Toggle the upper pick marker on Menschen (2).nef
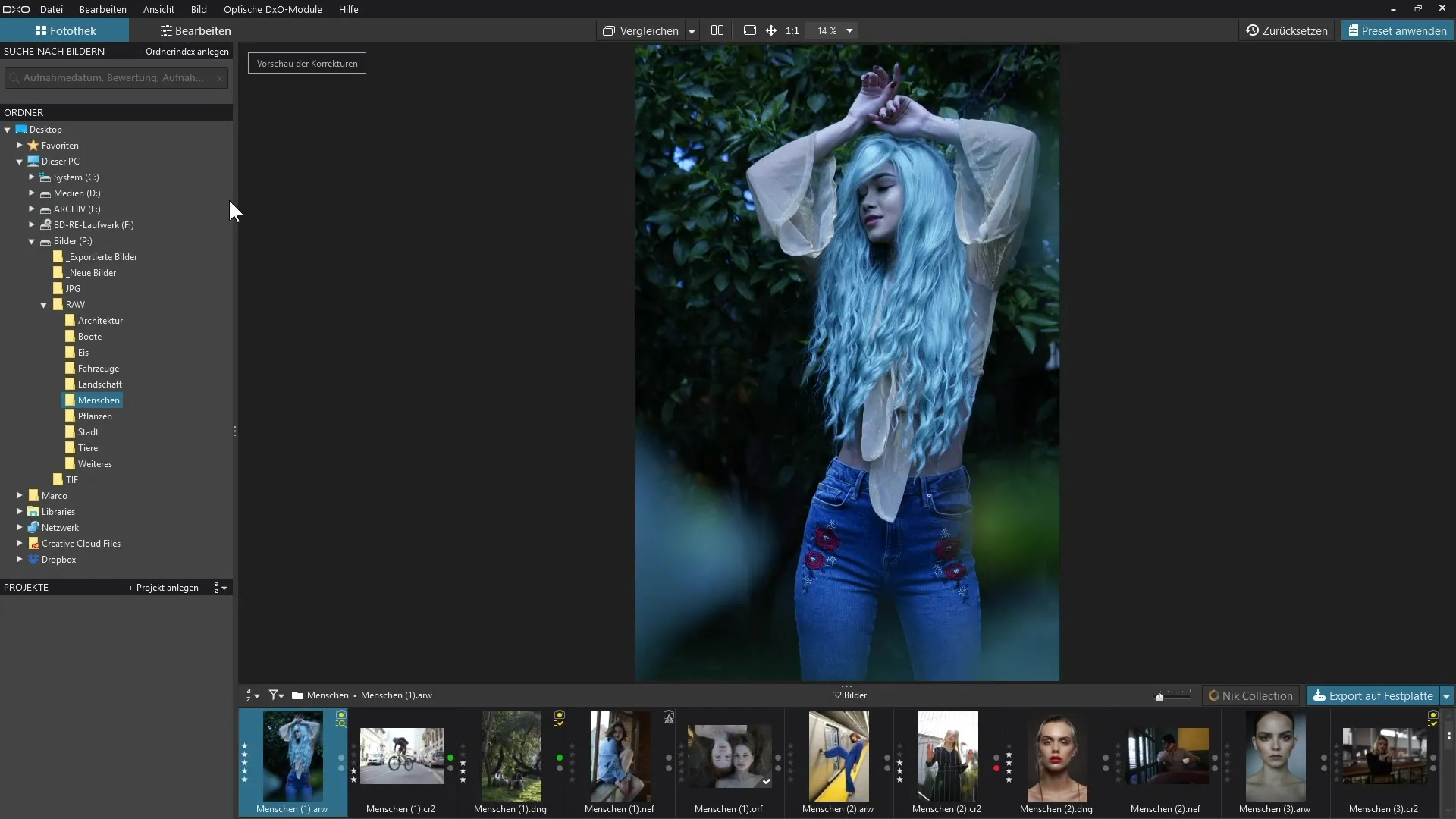This screenshot has height=819, width=1456. coord(1215,758)
